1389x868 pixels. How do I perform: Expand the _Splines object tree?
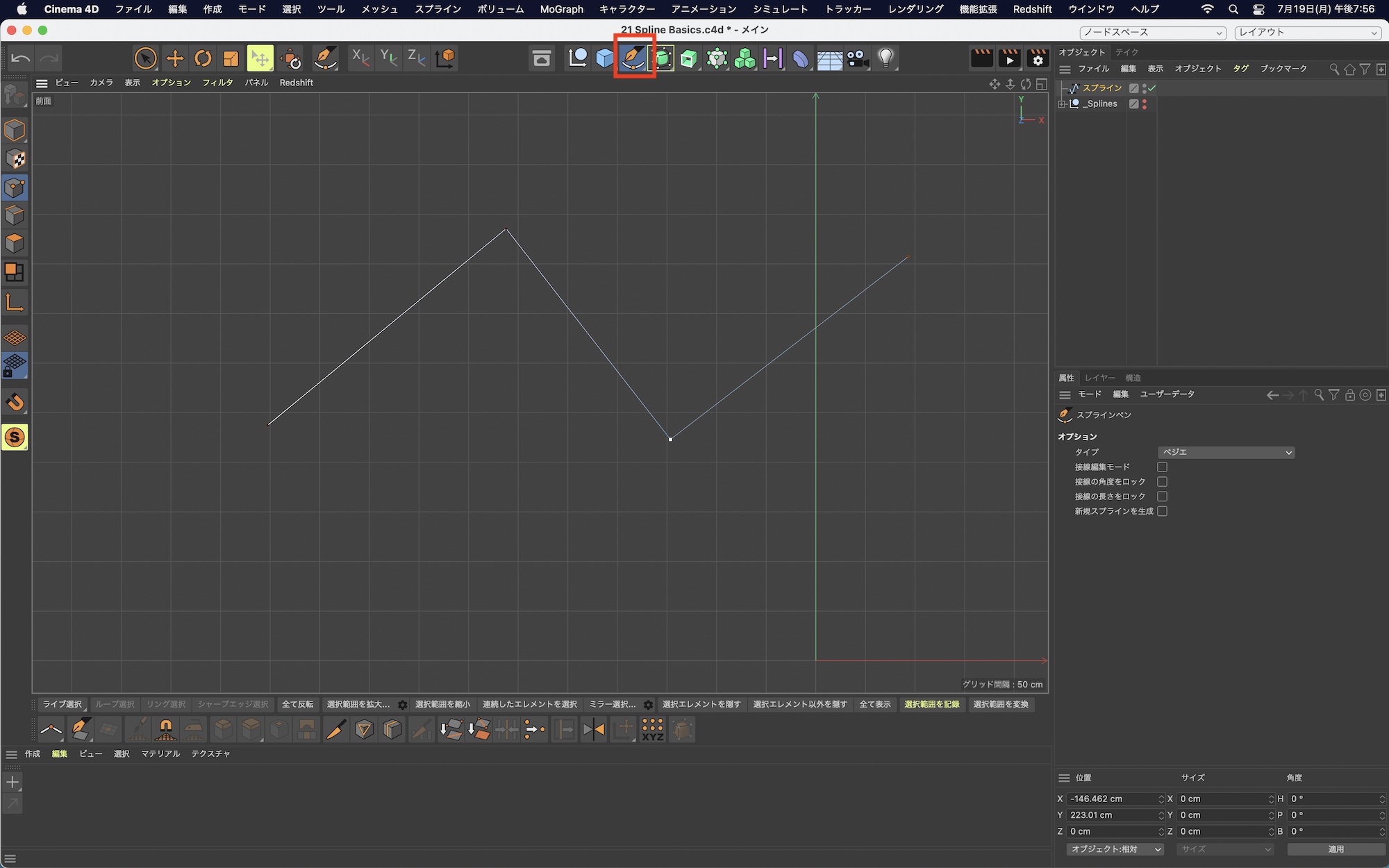[1061, 104]
